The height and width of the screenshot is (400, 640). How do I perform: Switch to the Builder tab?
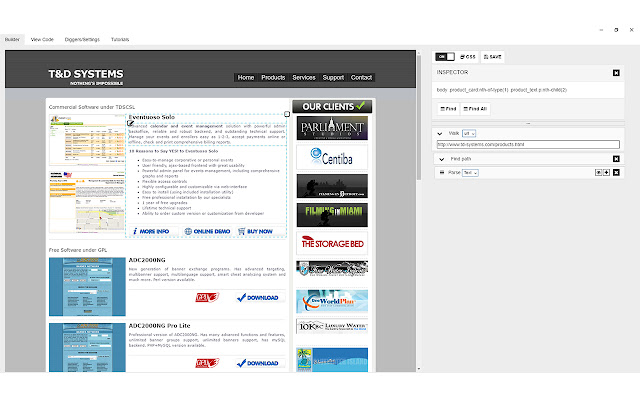pyautogui.click(x=12, y=40)
